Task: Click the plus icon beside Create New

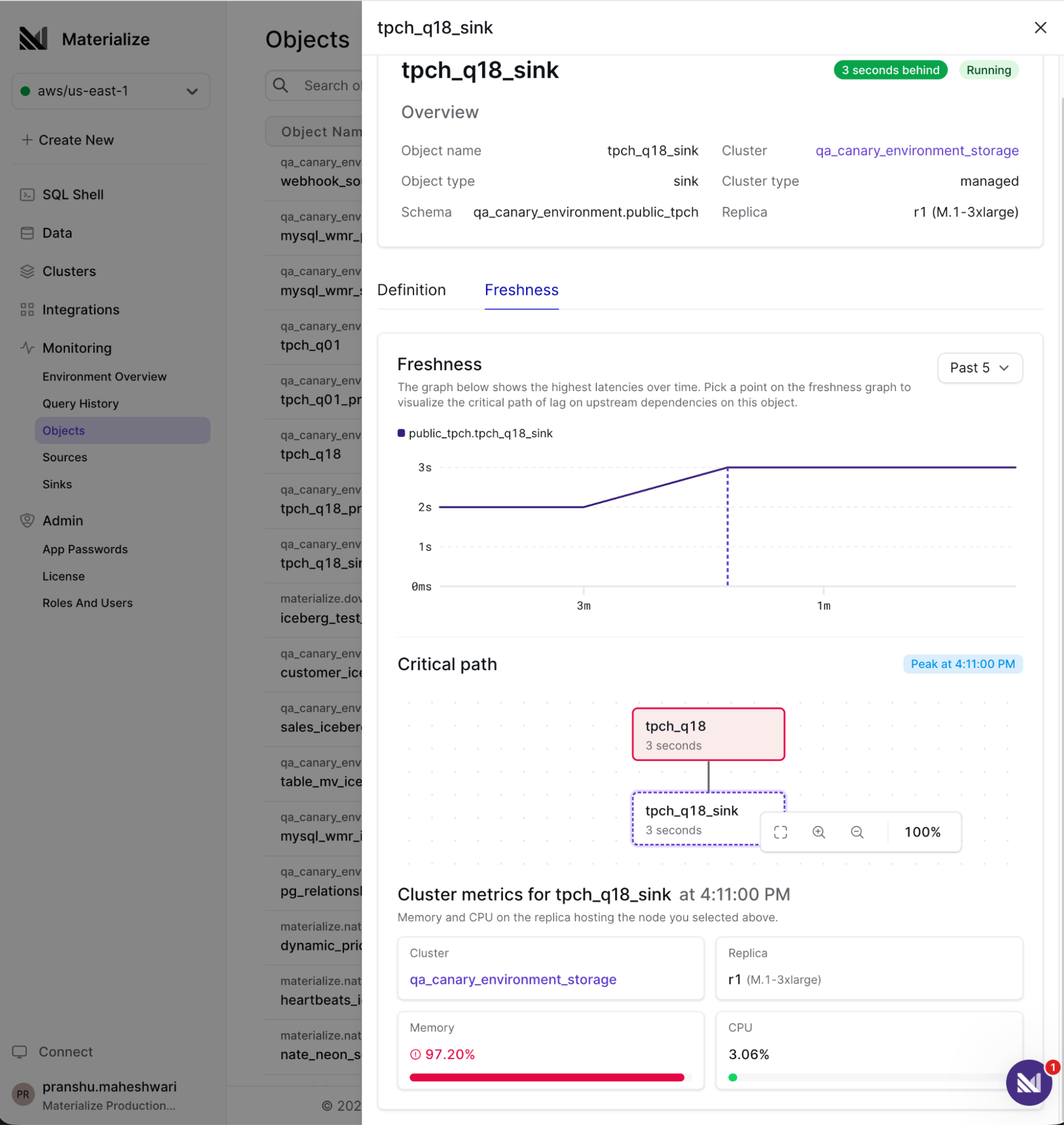Action: 26,140
